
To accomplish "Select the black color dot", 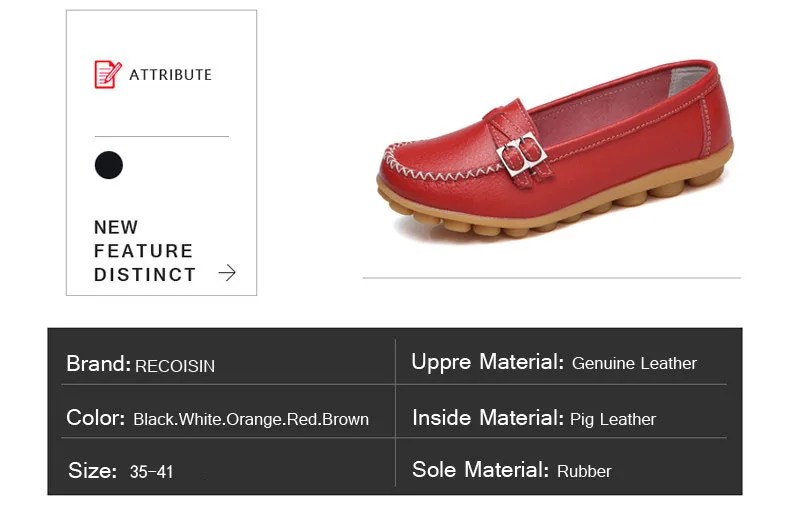I will coord(109,165).
